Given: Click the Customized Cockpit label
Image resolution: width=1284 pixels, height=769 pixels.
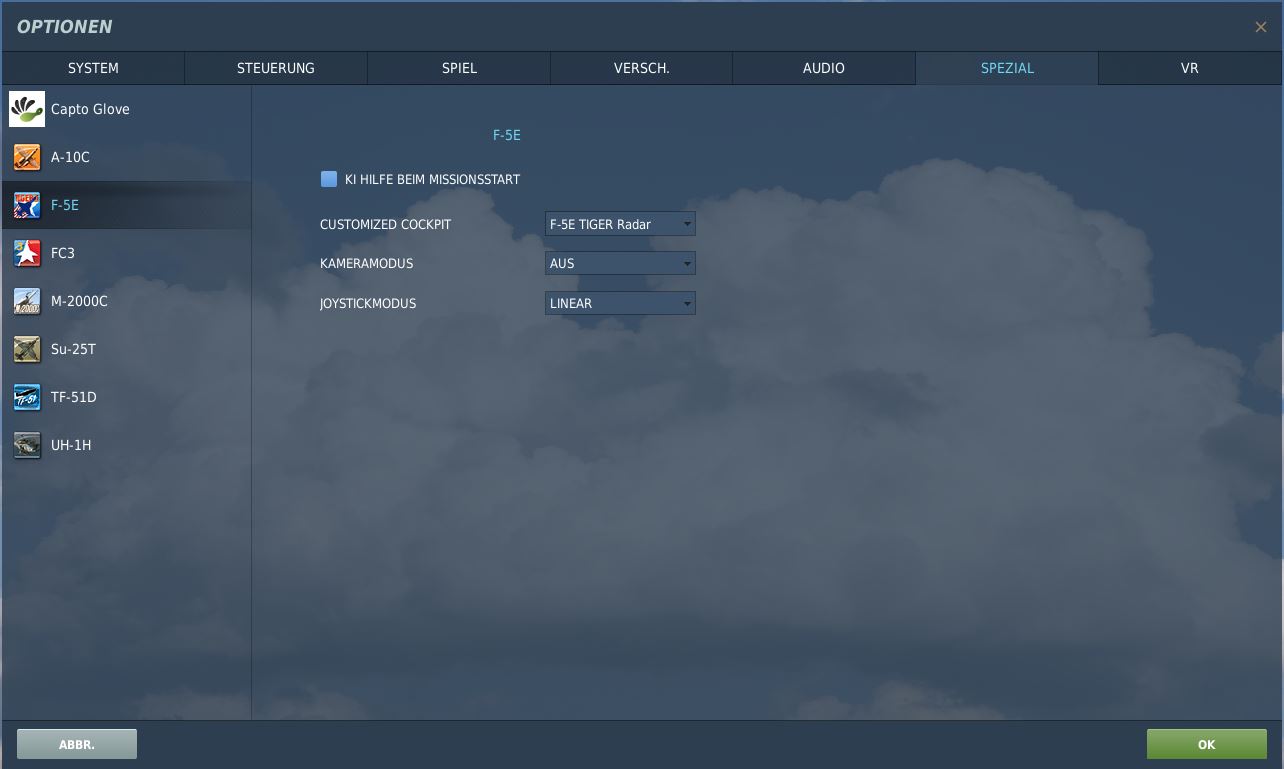Looking at the screenshot, I should tap(385, 224).
